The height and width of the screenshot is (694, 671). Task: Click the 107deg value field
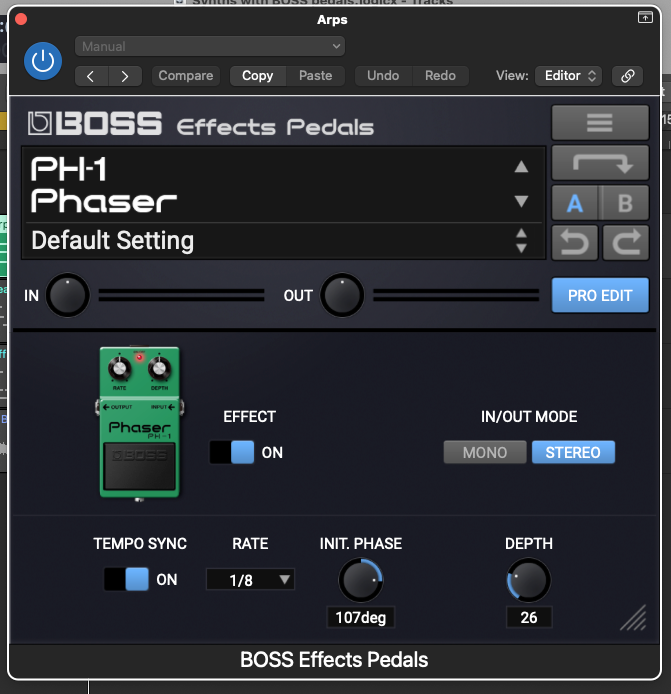[x=361, y=617]
